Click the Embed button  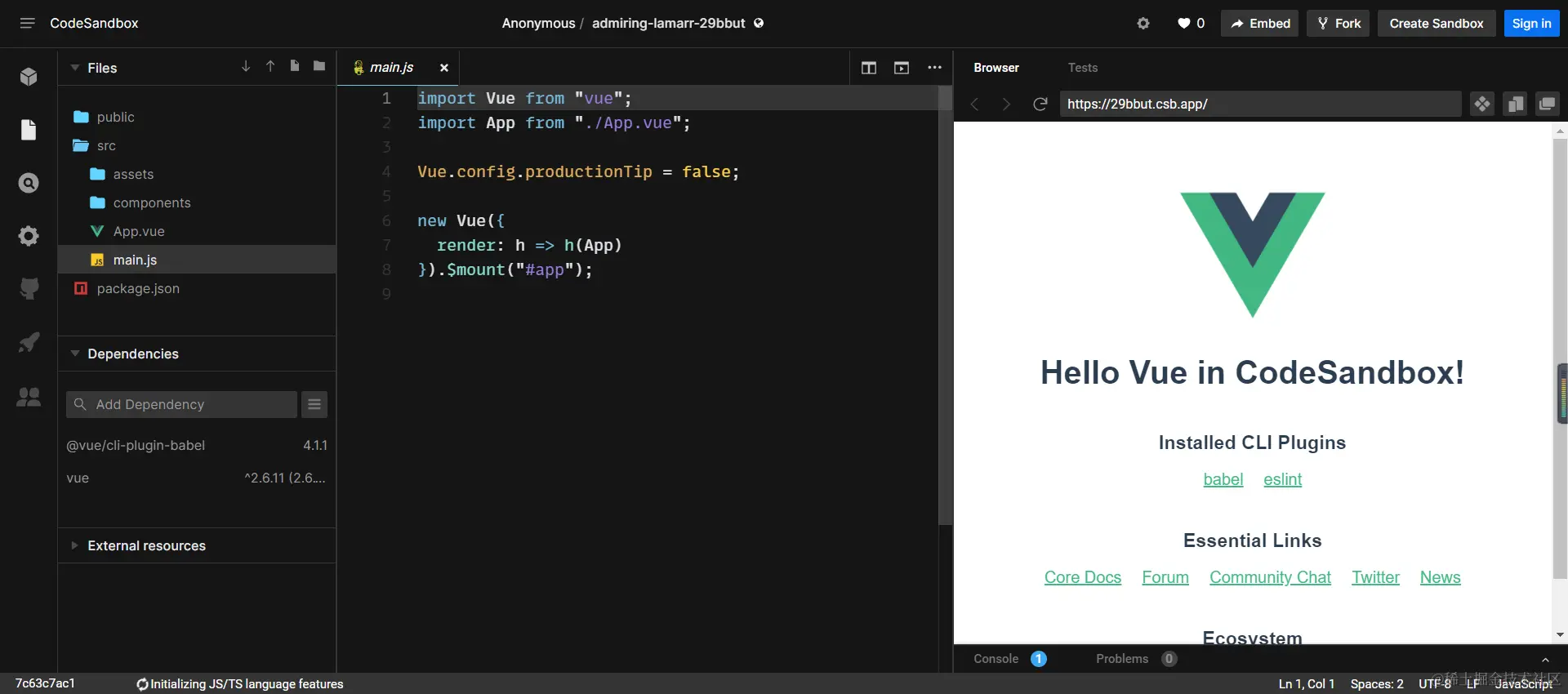pyautogui.click(x=1260, y=24)
